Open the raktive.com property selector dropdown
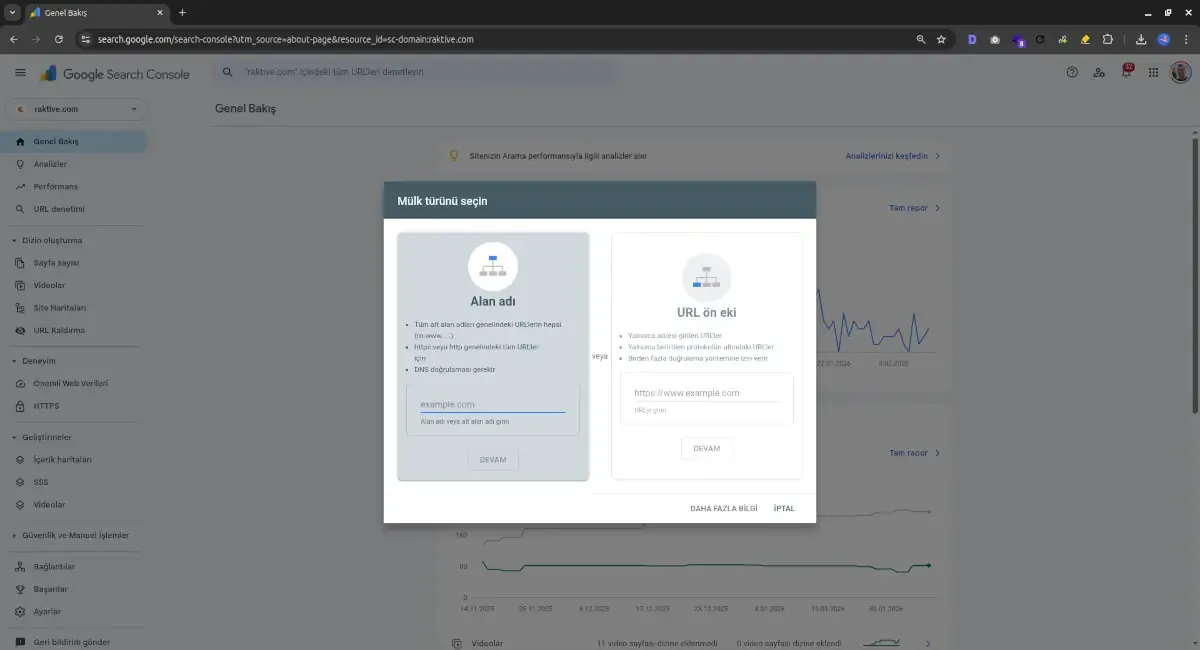1200x650 pixels. click(77, 108)
